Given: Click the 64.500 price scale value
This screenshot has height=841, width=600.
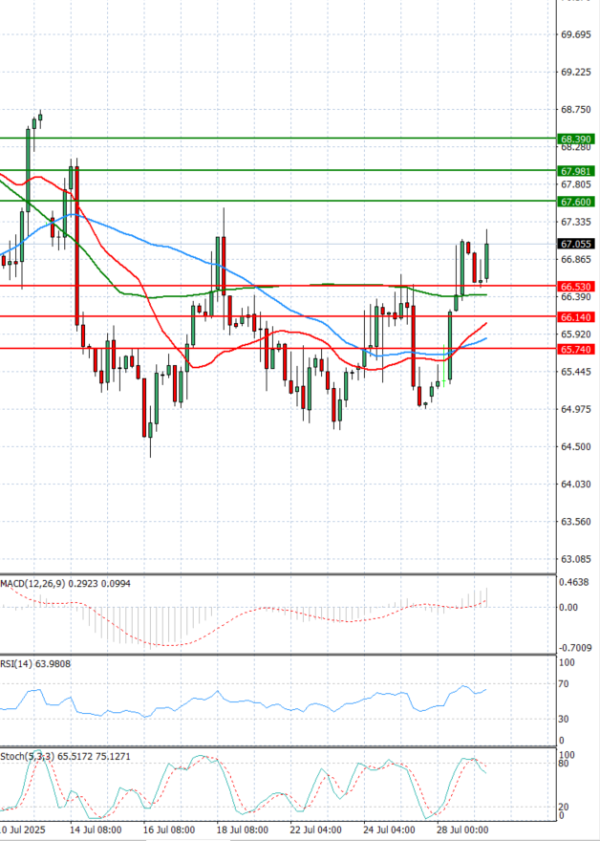Looking at the screenshot, I should click(x=575, y=447).
